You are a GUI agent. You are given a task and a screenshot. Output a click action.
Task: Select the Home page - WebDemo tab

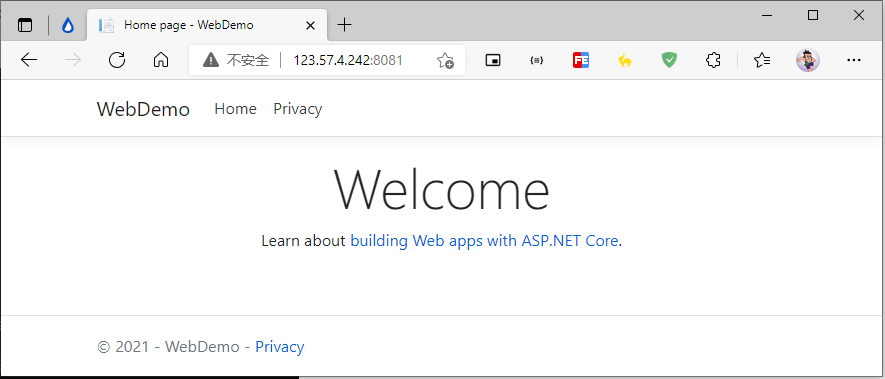click(207, 25)
